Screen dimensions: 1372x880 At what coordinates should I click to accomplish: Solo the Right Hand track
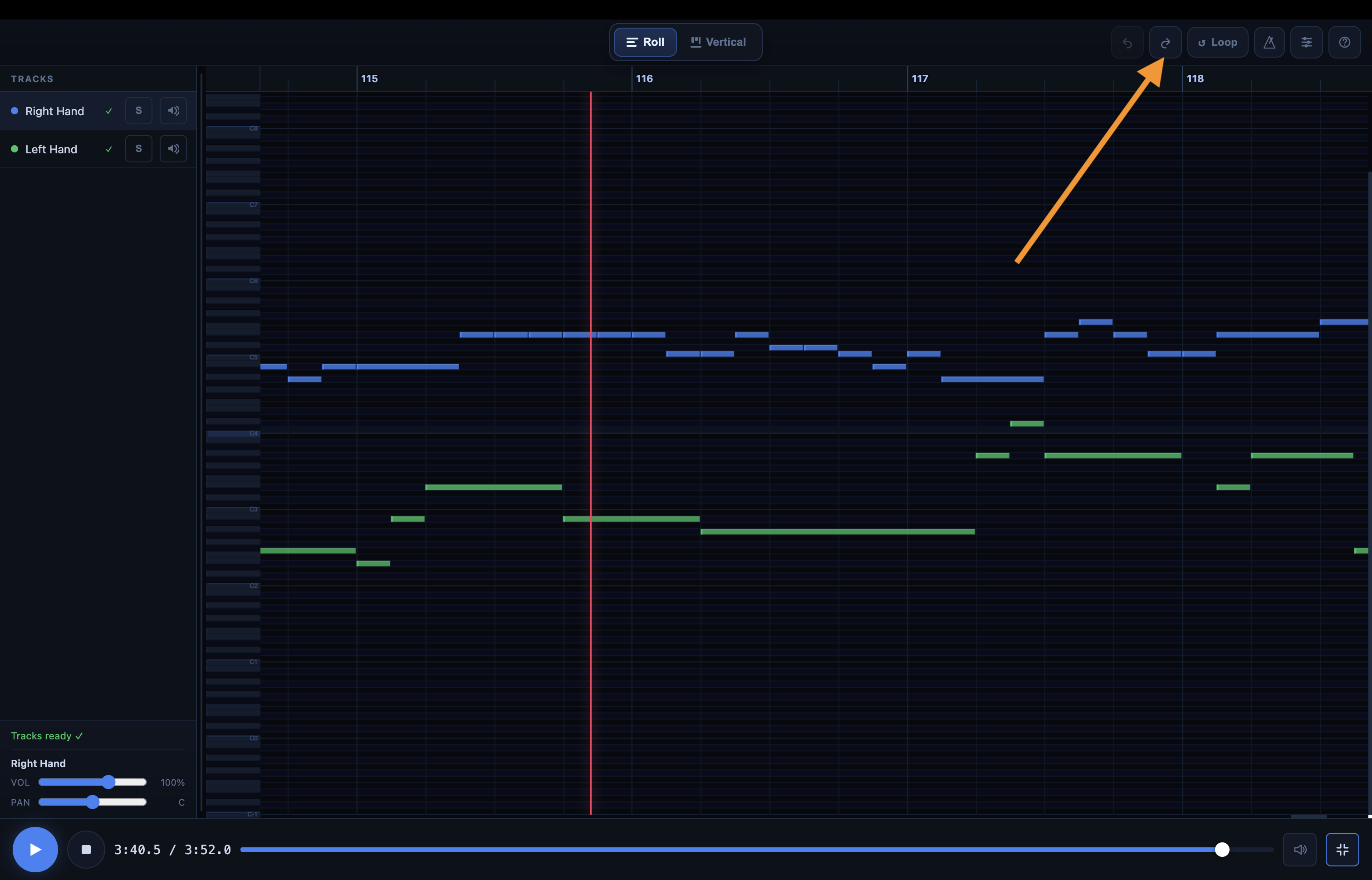point(138,111)
